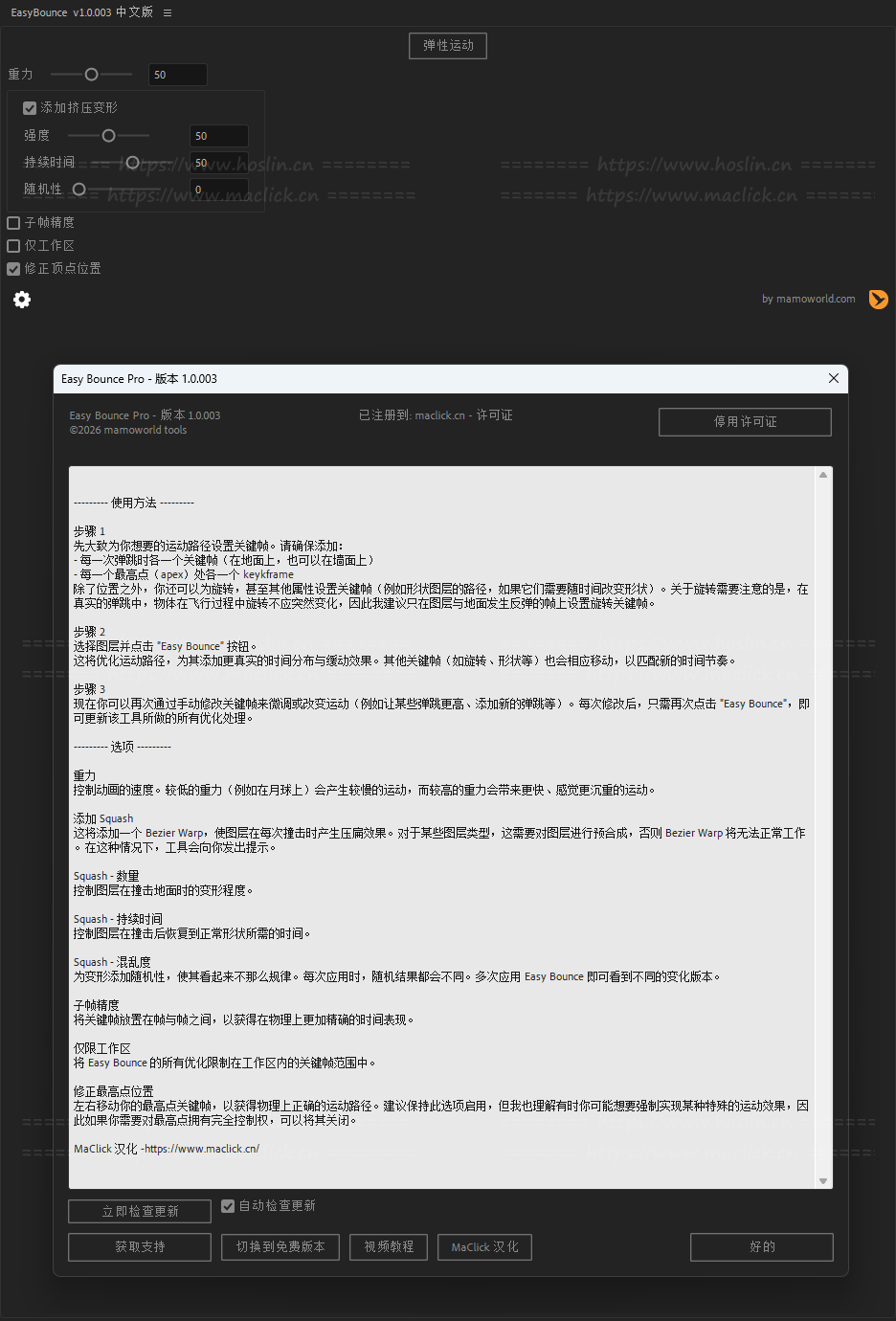896x1321 pixels.
Task: Click the 停用许可证 button
Action: click(x=745, y=422)
